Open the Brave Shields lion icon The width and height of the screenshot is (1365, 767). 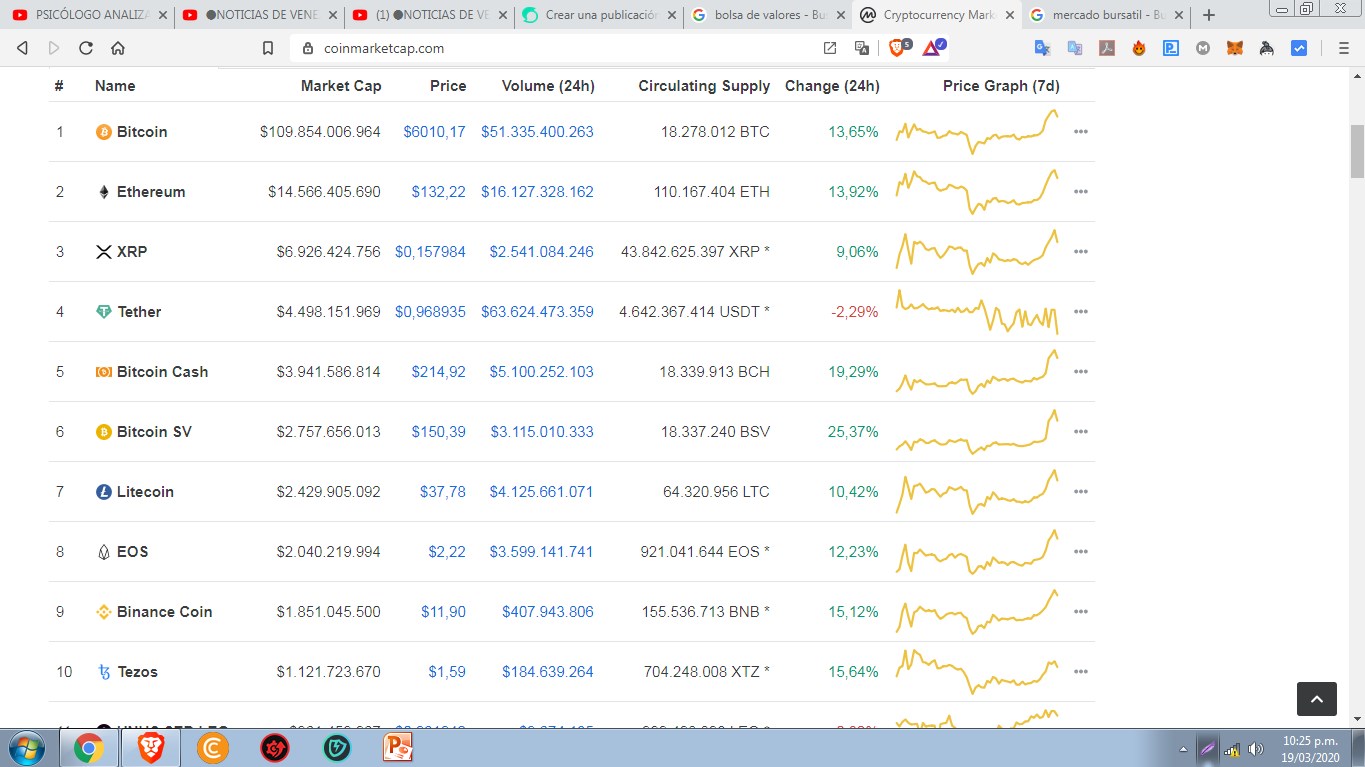[897, 47]
